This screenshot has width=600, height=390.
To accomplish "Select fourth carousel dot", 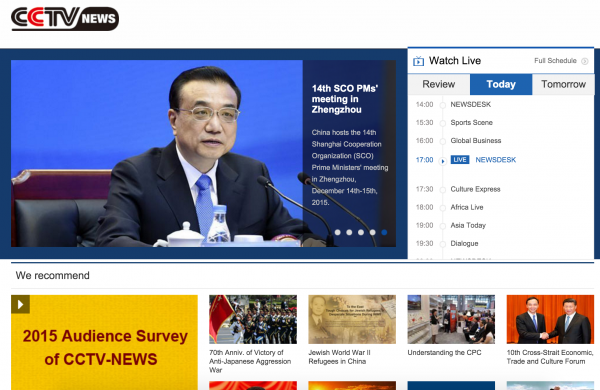I will (373, 232).
